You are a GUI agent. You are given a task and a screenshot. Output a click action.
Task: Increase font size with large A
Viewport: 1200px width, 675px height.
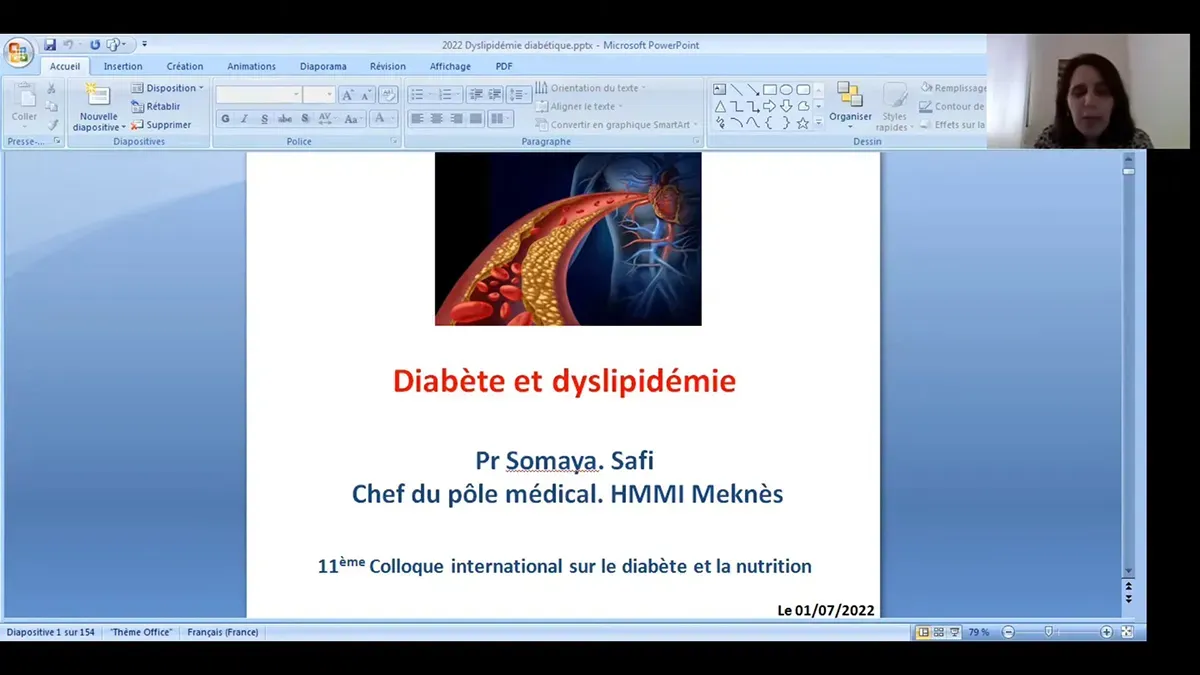click(347, 95)
